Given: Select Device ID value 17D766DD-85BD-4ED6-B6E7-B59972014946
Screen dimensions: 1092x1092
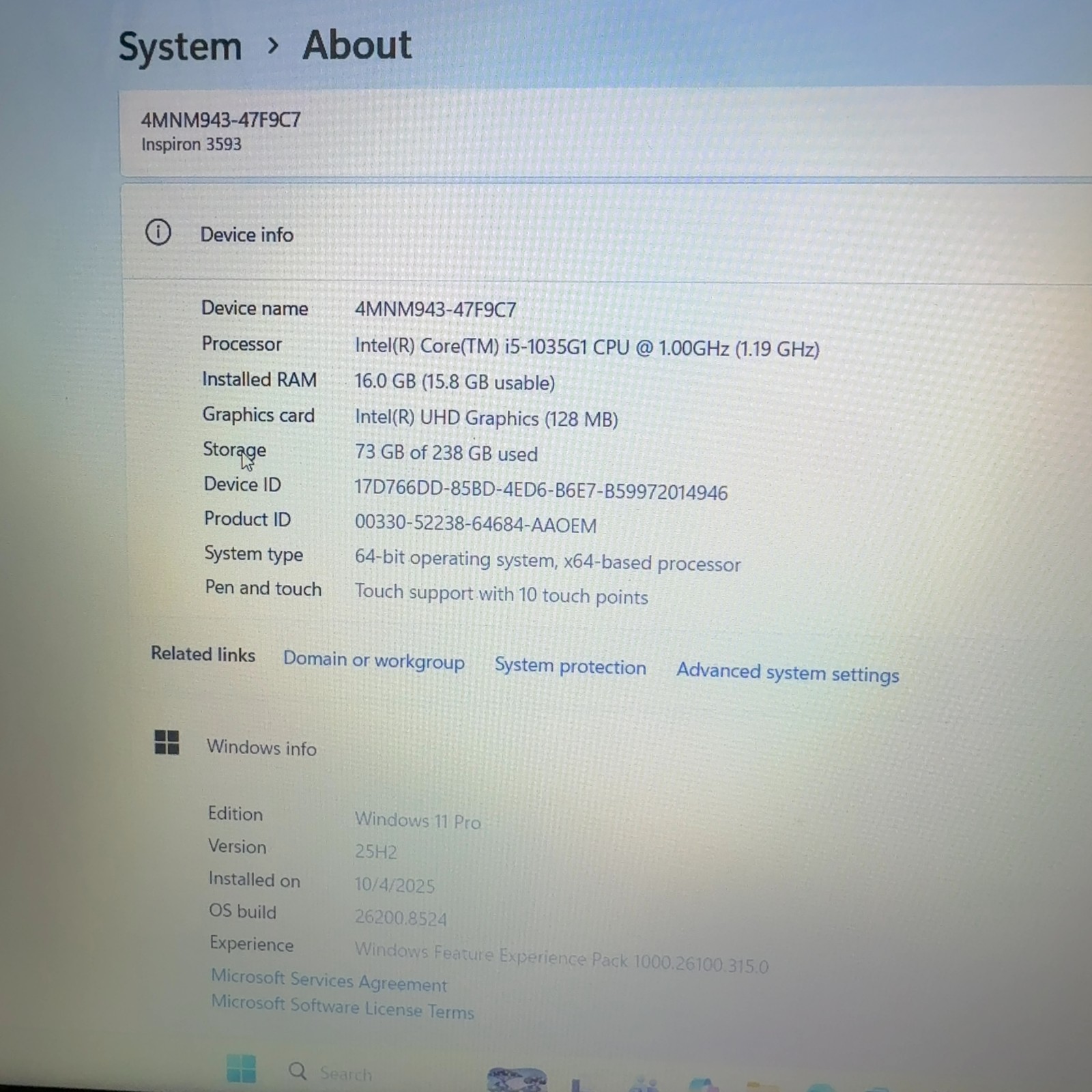Looking at the screenshot, I should 541,490.
